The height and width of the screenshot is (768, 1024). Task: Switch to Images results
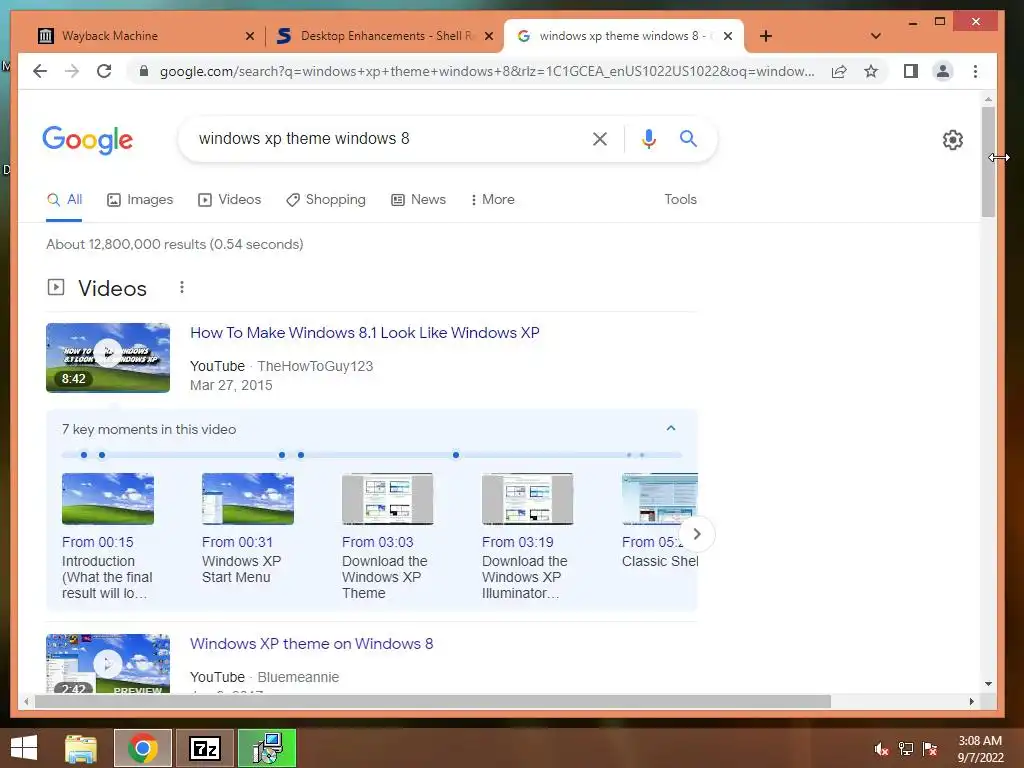[140, 200]
